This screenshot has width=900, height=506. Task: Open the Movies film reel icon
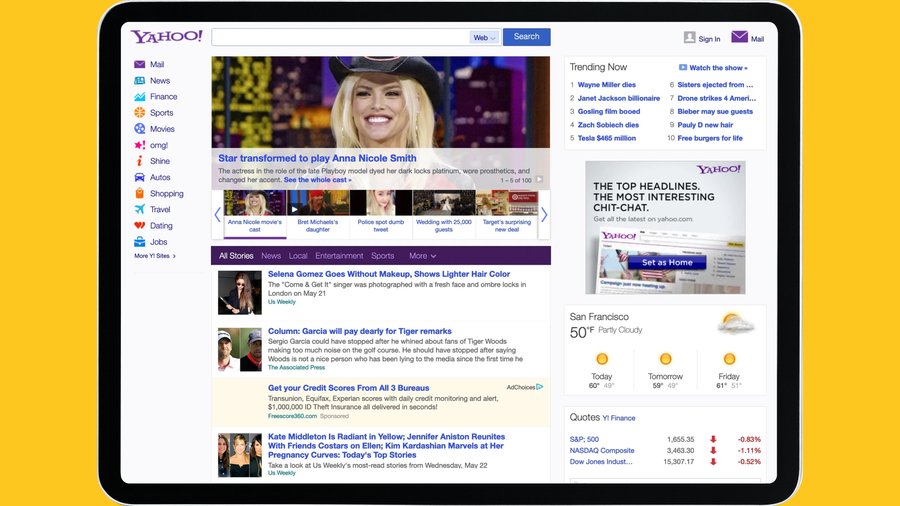(x=139, y=129)
